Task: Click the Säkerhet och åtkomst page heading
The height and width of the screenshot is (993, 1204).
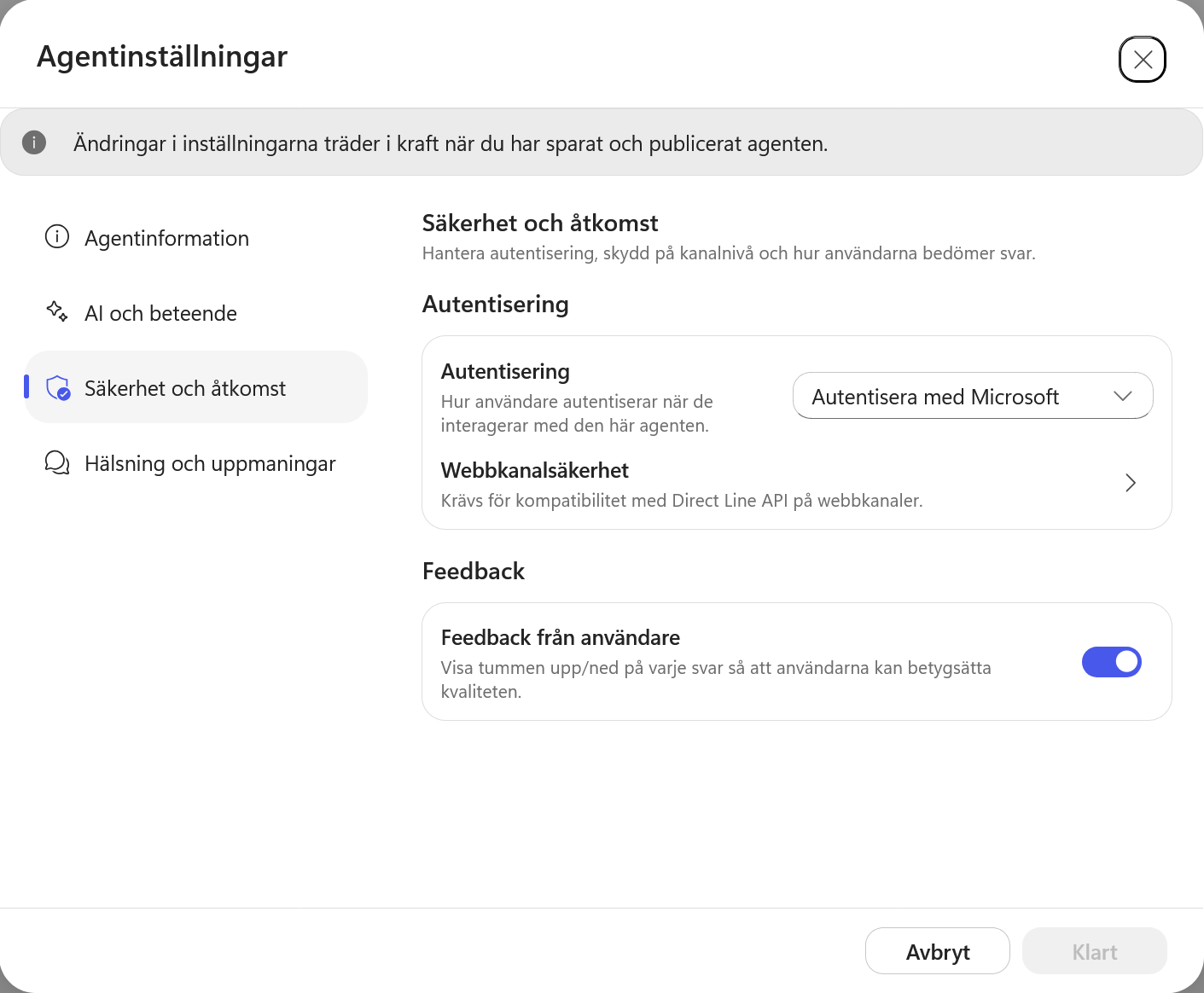Action: click(x=540, y=224)
